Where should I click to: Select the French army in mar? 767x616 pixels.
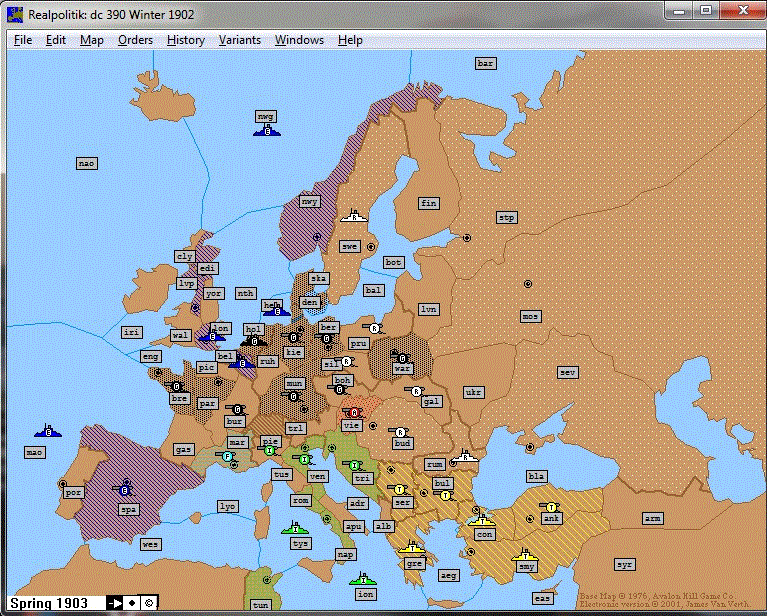click(226, 456)
